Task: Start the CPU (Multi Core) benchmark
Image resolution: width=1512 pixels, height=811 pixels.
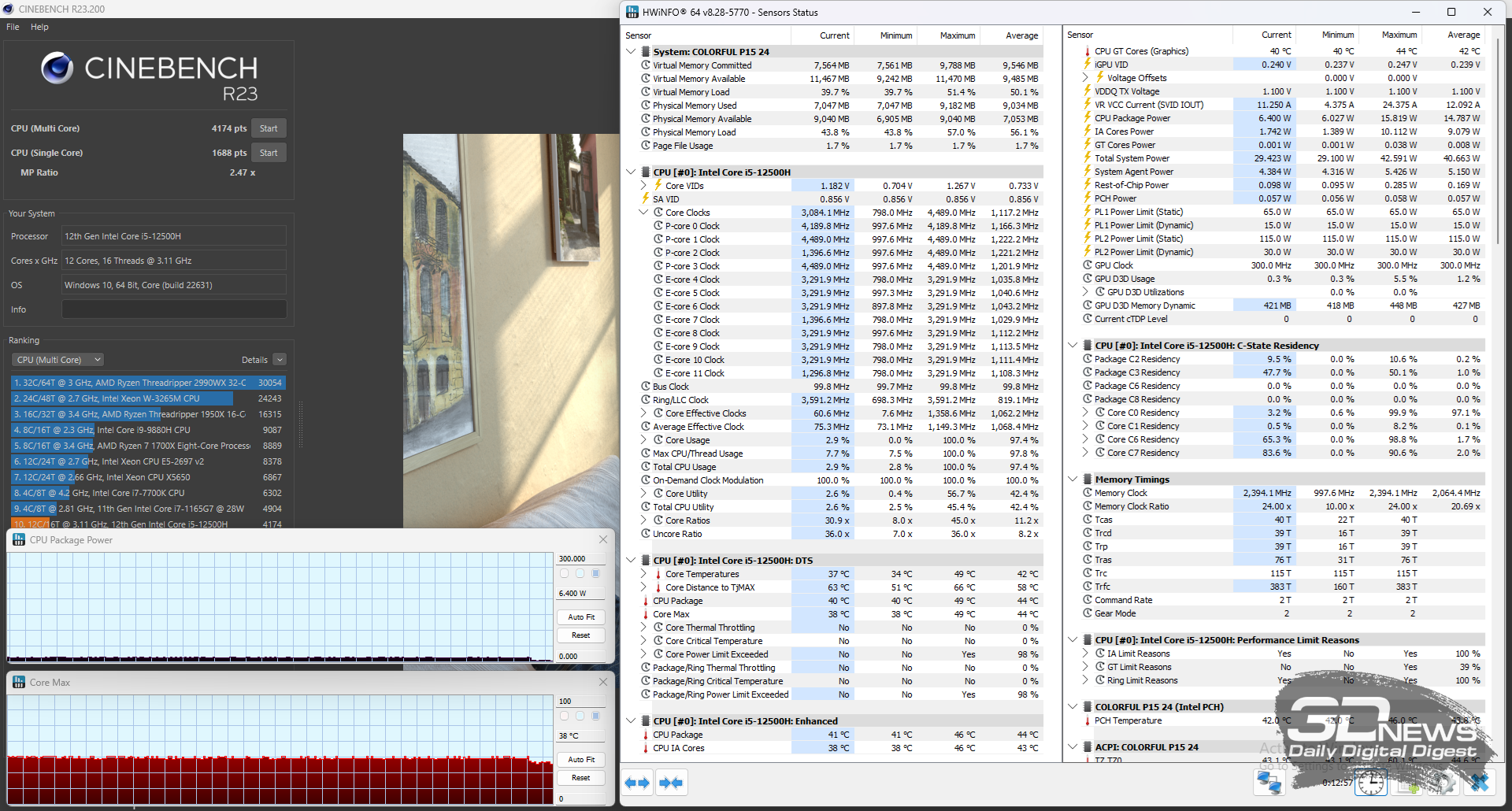Action: pyautogui.click(x=269, y=128)
